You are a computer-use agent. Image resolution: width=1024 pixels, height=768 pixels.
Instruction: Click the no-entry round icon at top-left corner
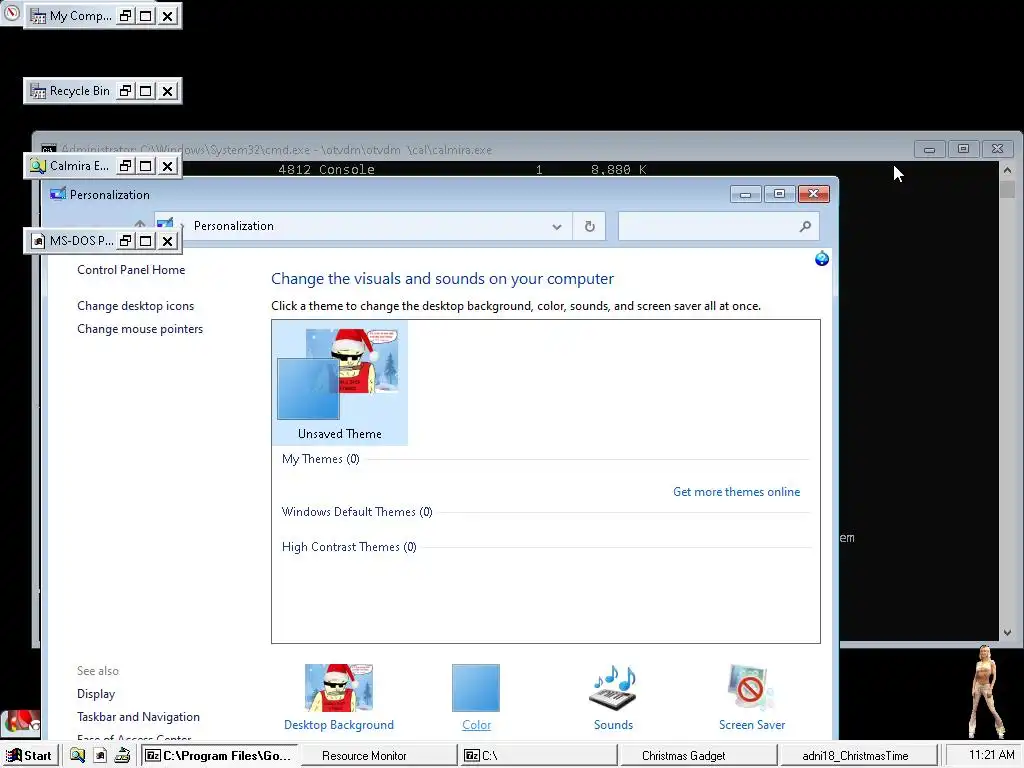pos(12,12)
